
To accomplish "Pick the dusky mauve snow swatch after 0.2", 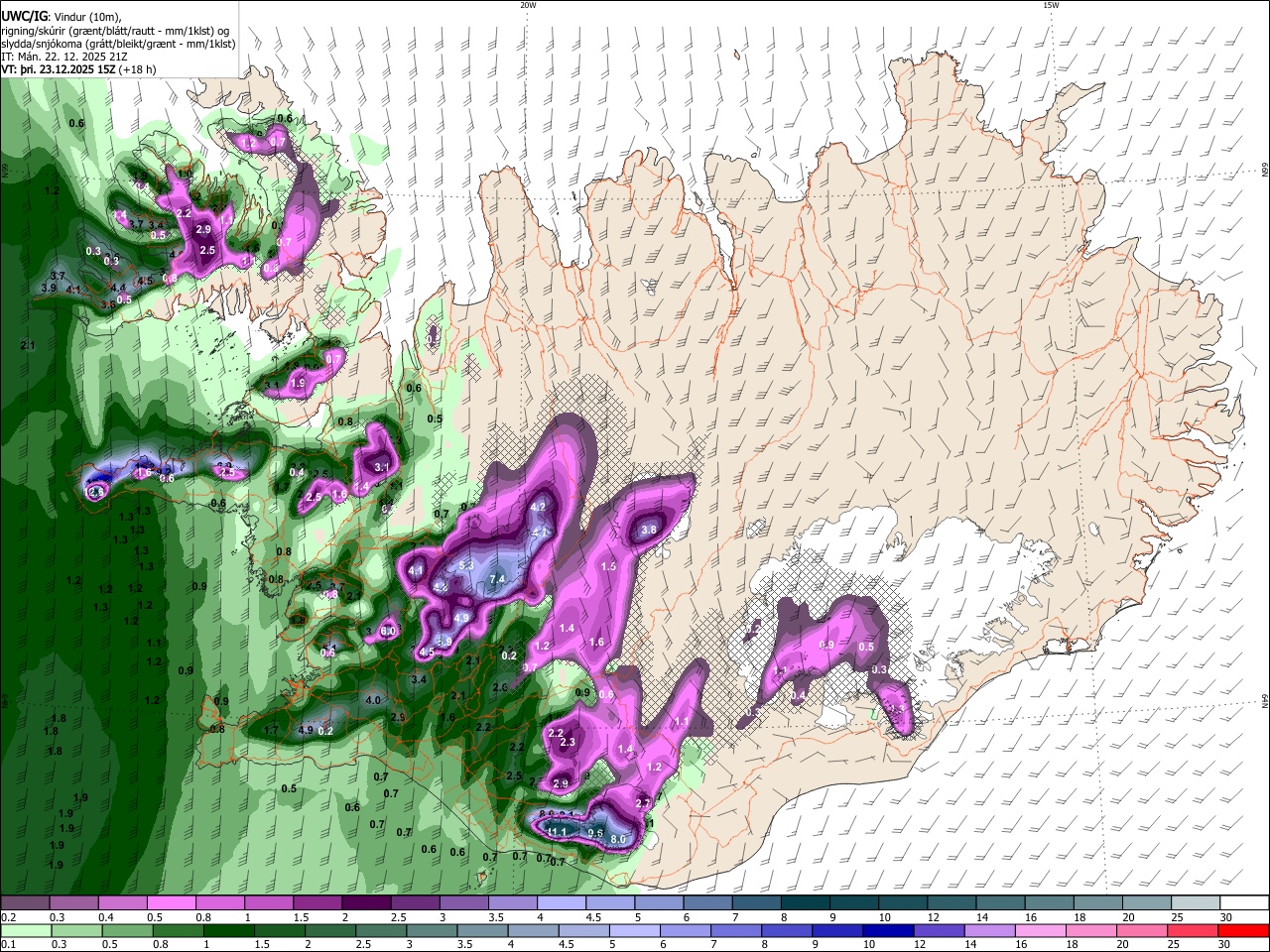I will coord(25,903).
